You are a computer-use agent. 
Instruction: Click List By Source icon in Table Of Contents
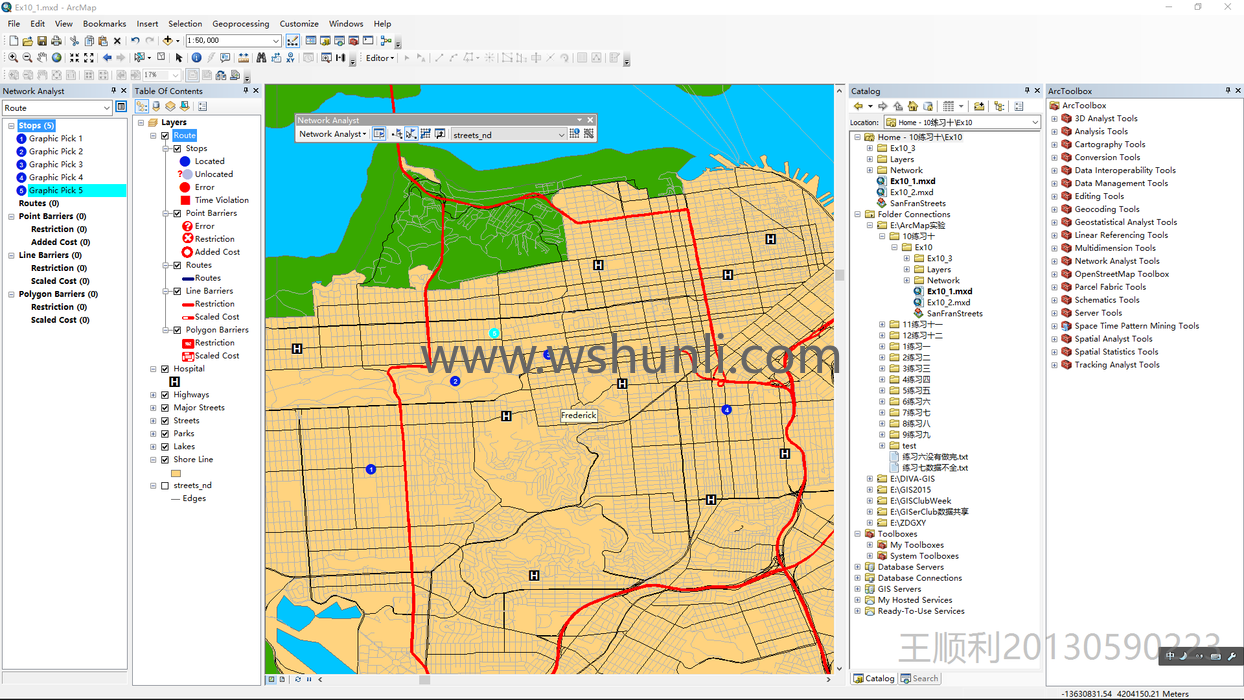(x=156, y=106)
